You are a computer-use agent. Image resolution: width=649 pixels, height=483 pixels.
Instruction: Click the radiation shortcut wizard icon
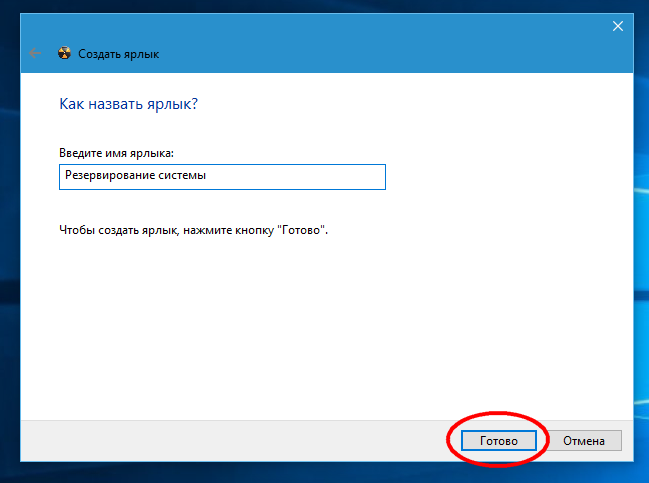click(64, 53)
